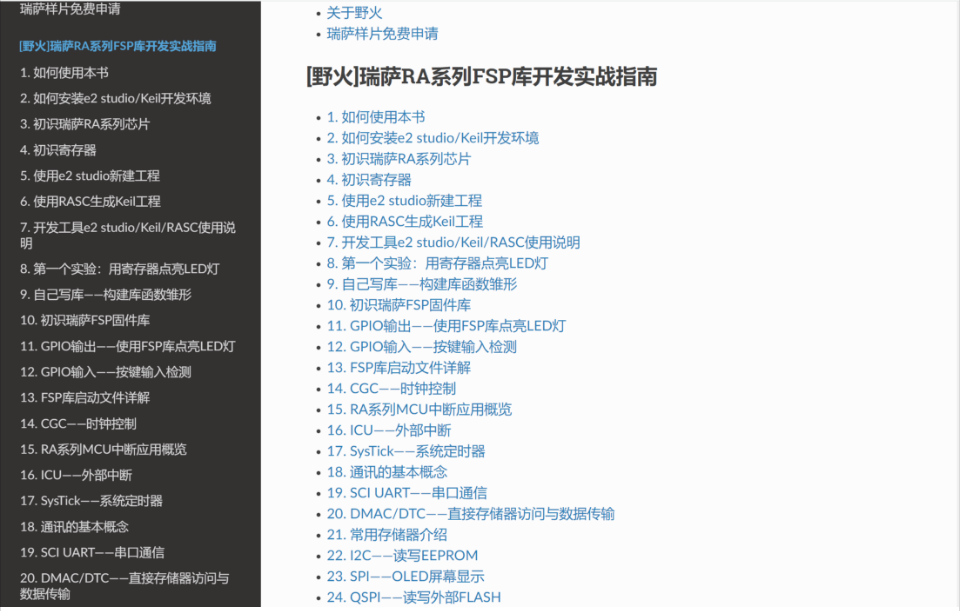Click content link 11. GPIO输出——使用FSP库点亮LED灯
Viewport: 960px width, 611px height.
pos(446,326)
